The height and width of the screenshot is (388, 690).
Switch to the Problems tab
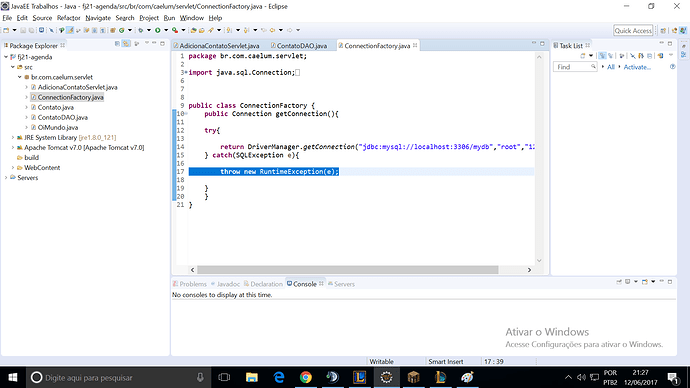click(x=190, y=284)
